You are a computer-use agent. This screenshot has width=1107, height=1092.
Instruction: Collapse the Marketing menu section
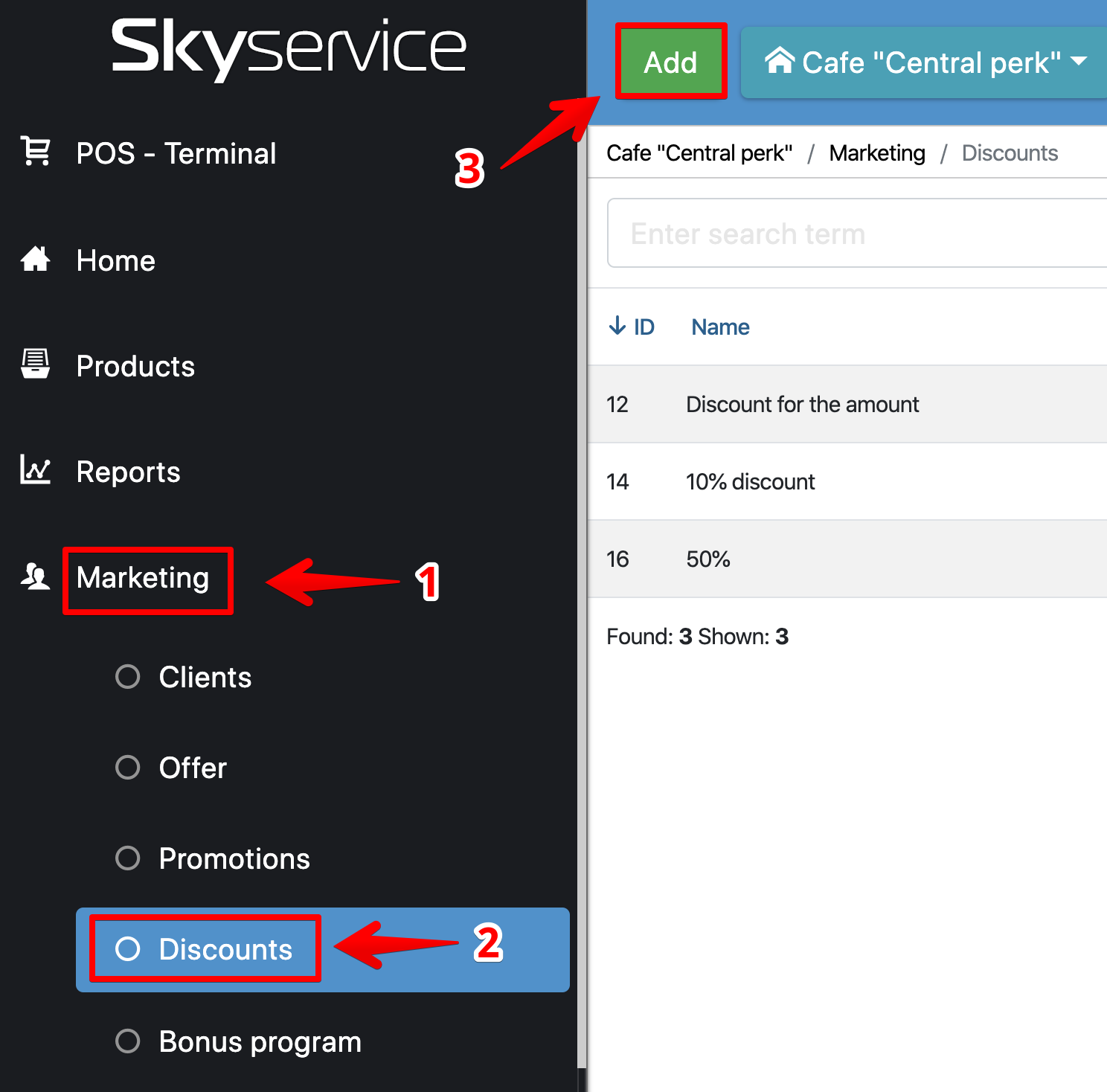(143, 578)
